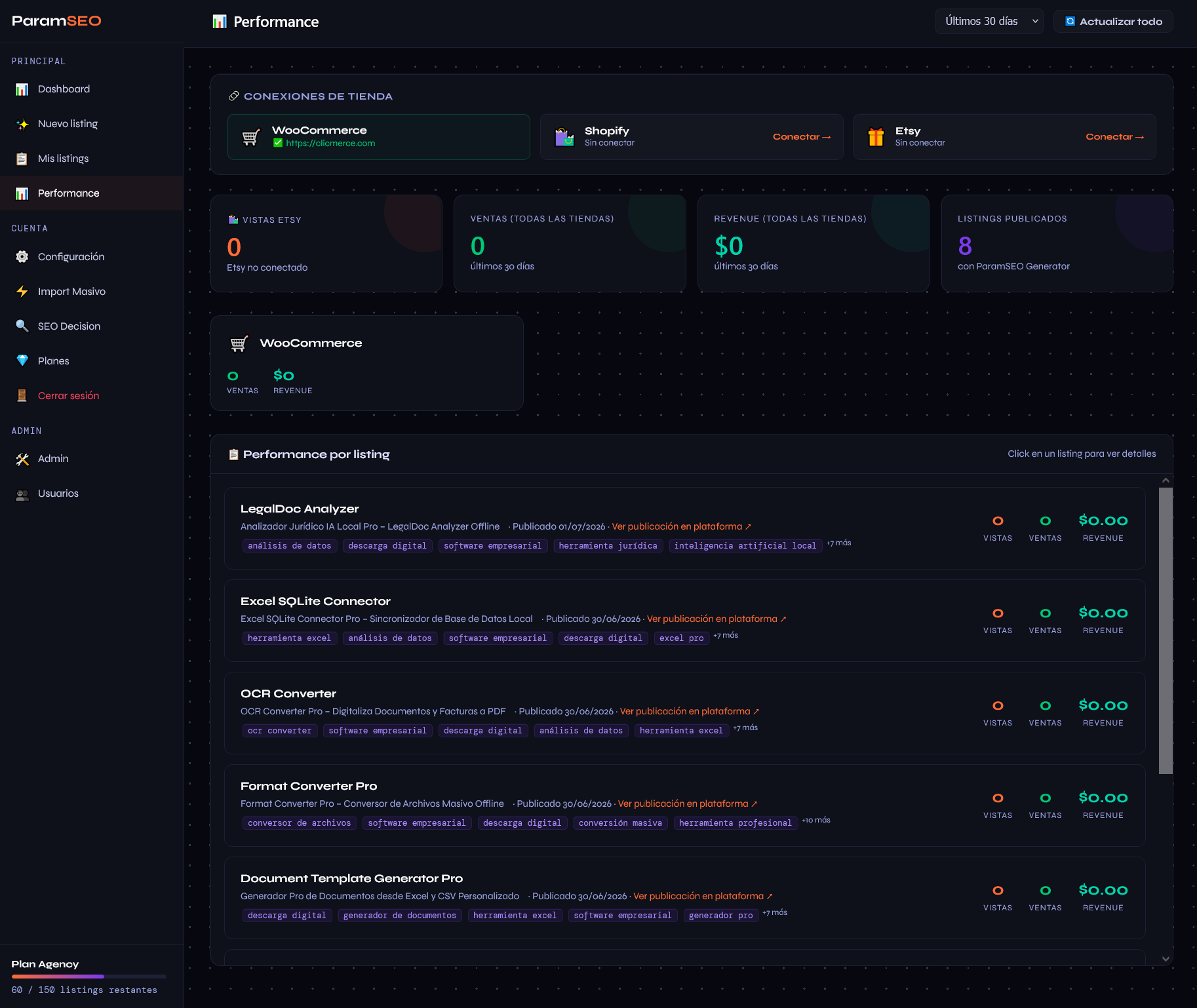Click the magnifier icon for SEO Decision
Viewport: 1197px width, 1008px height.
(x=22, y=326)
